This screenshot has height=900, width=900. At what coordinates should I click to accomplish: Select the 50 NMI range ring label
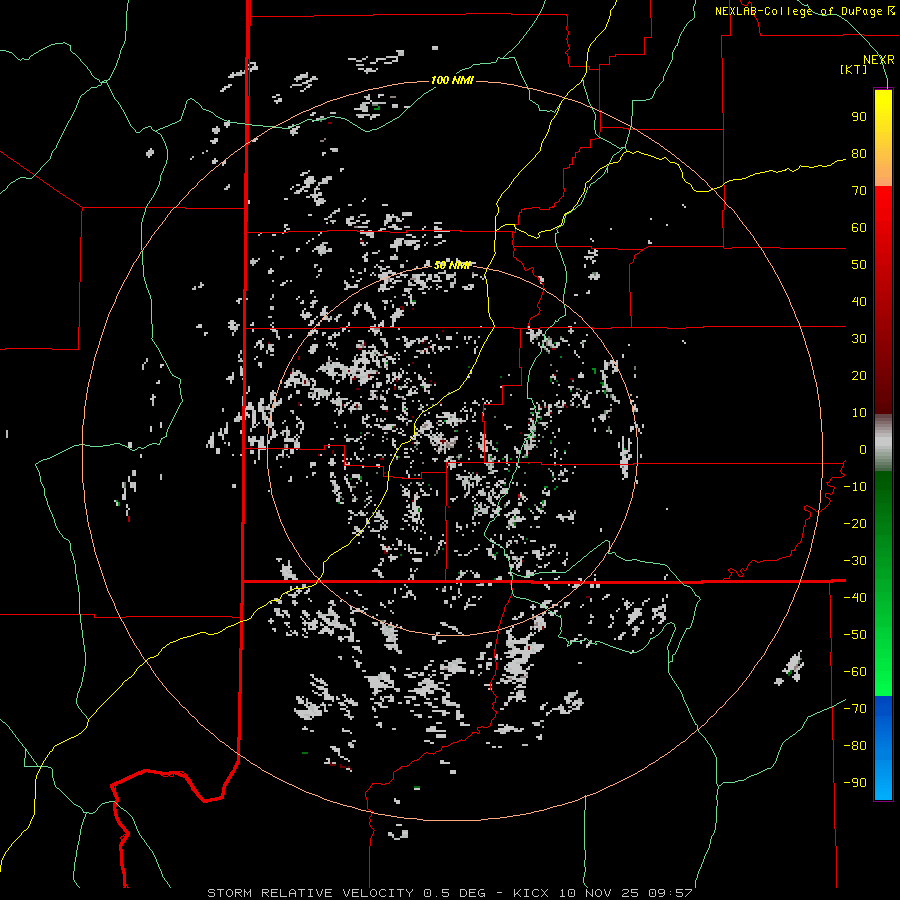click(452, 265)
